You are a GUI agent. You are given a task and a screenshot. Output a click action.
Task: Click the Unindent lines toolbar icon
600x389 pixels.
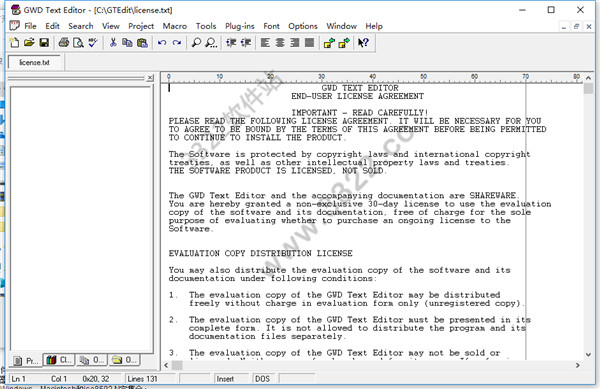246,42
